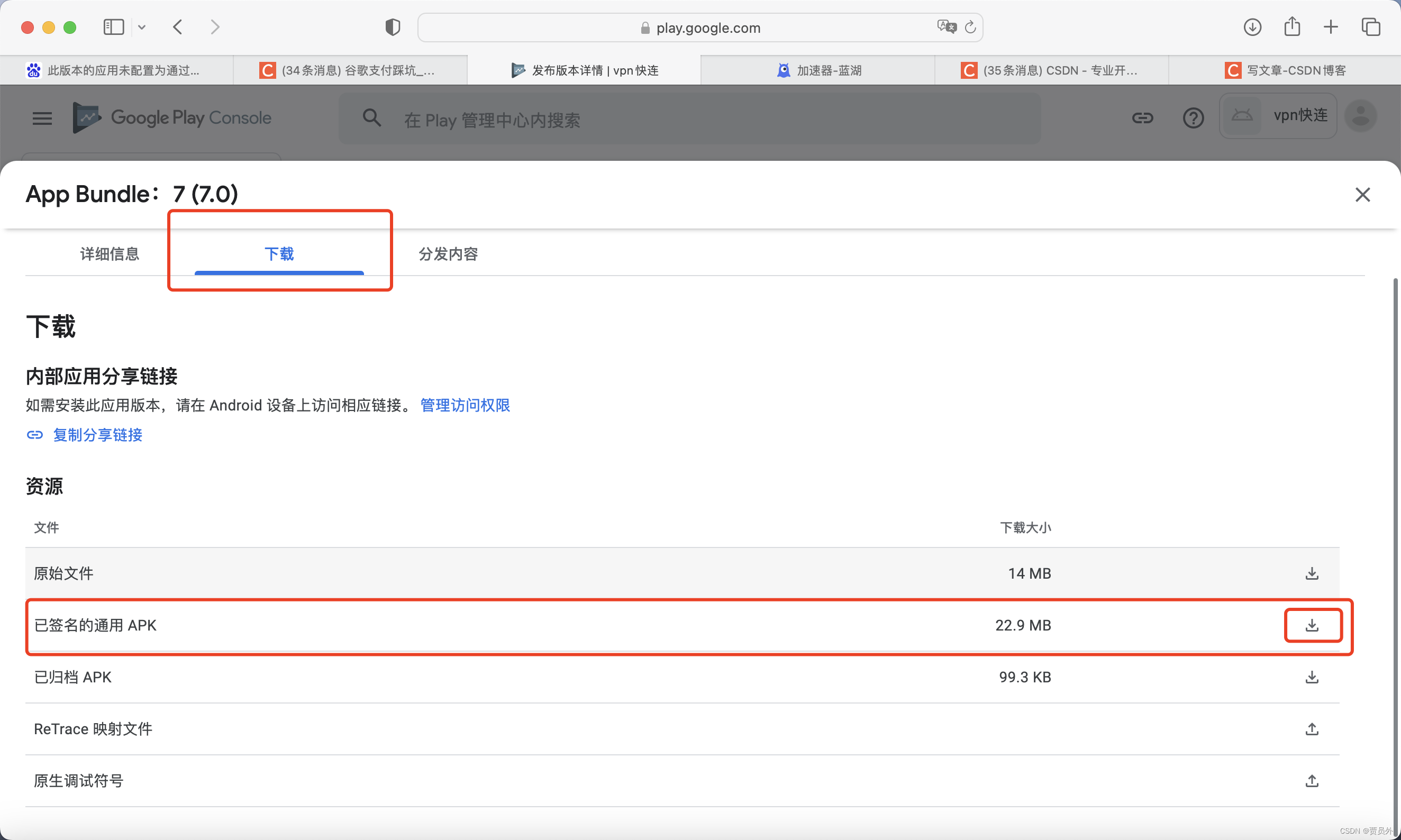Expand the sidebar options chevron
1401x840 pixels.
pyautogui.click(x=142, y=27)
